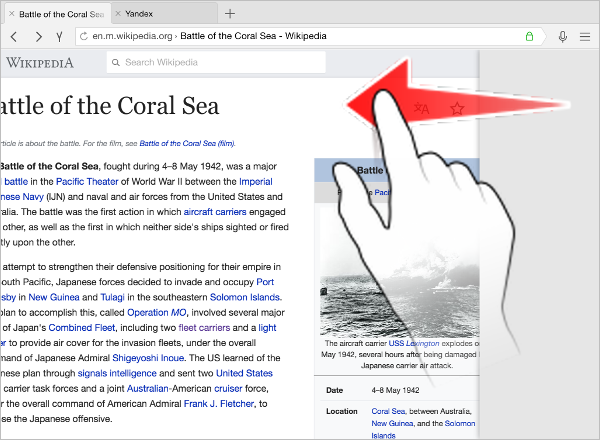Click the Location label in infobox
600x440 pixels.
click(342, 411)
